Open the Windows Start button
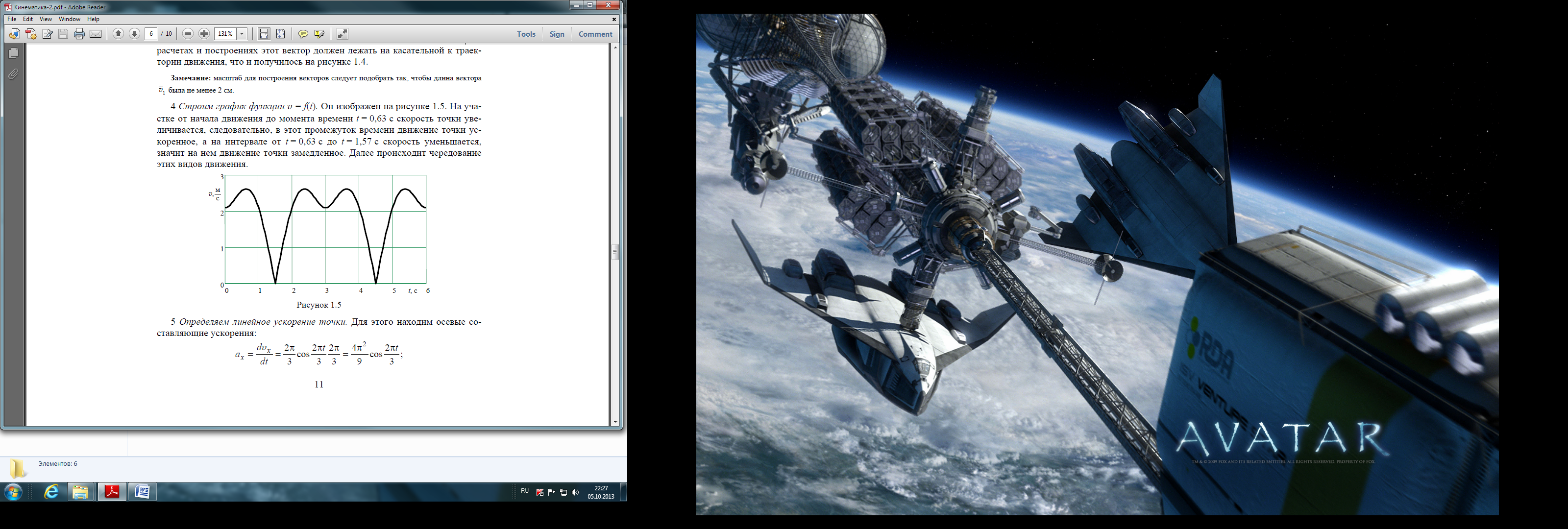This screenshot has height=529, width=1568. pos(13,492)
